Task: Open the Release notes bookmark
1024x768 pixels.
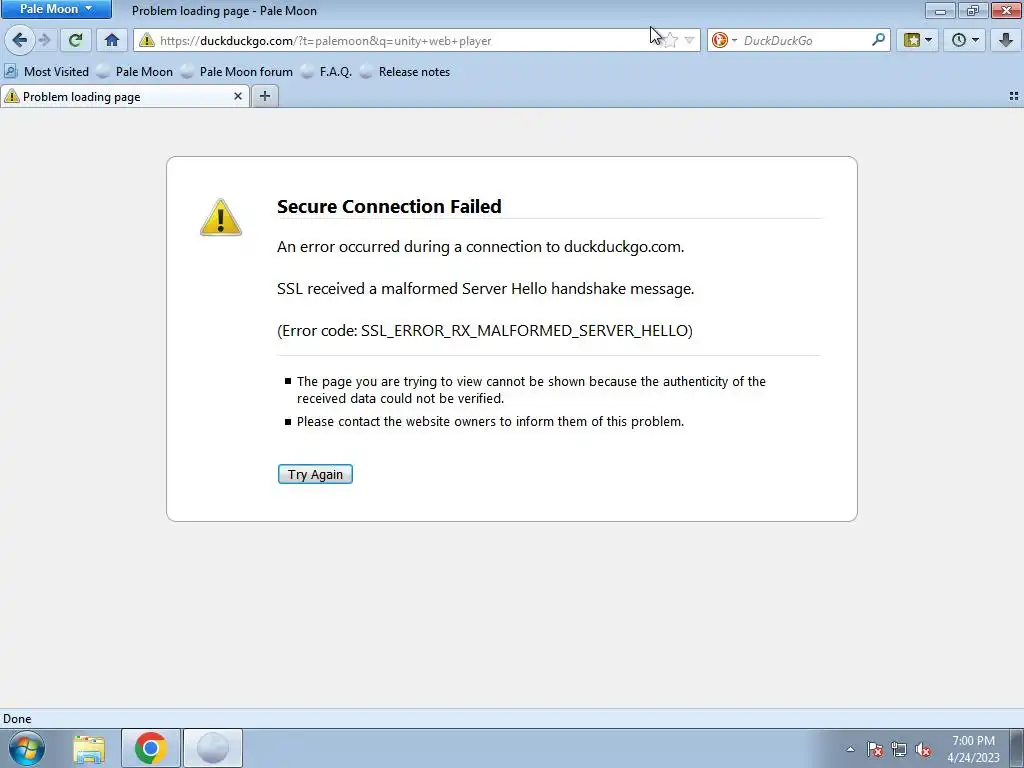Action: pyautogui.click(x=406, y=72)
